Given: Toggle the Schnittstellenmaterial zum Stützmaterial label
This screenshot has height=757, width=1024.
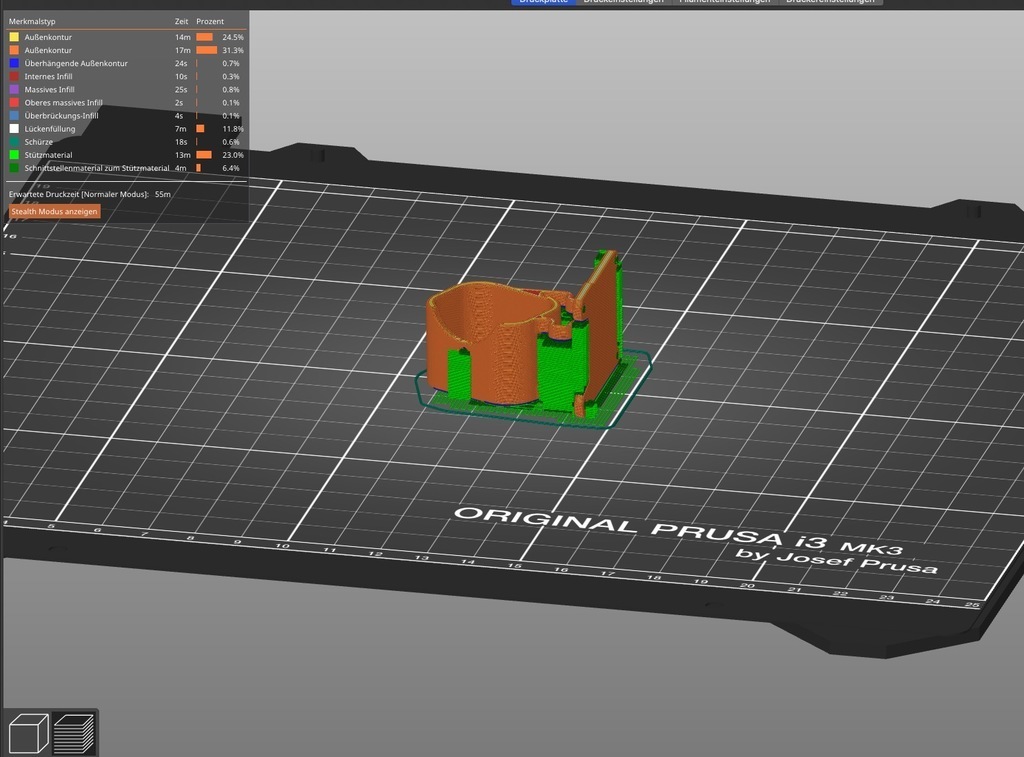Looking at the screenshot, I should pyautogui.click(x=97, y=168).
